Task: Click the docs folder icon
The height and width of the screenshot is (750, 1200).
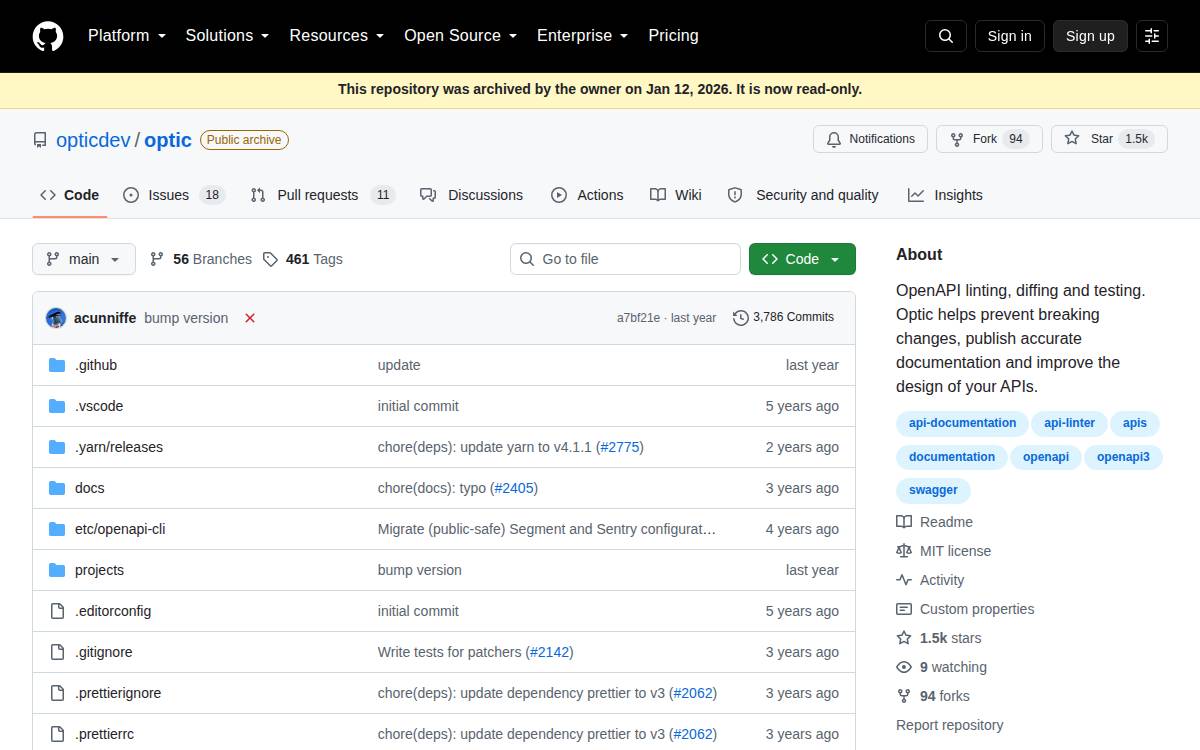Action: click(57, 488)
